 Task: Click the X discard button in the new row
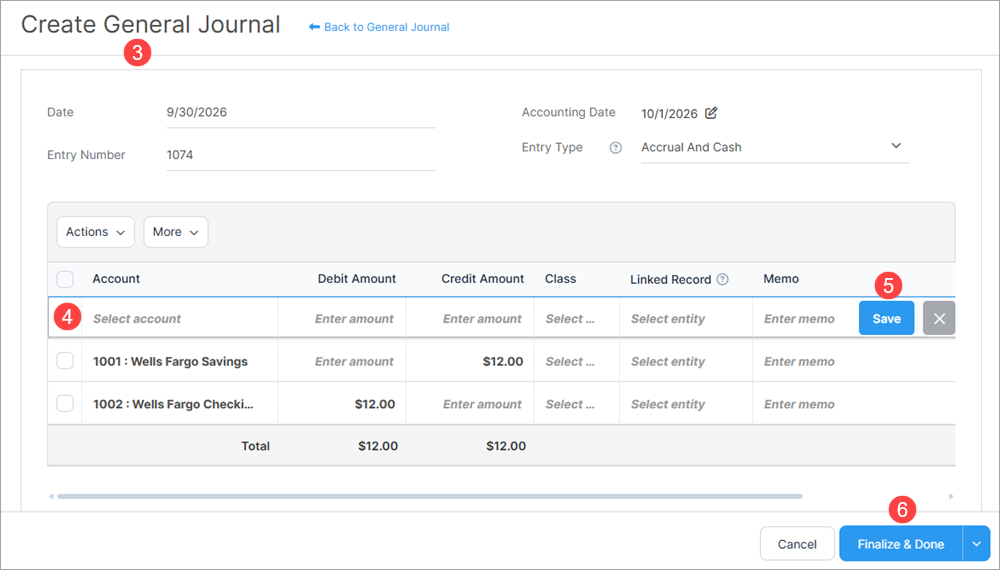pos(939,318)
